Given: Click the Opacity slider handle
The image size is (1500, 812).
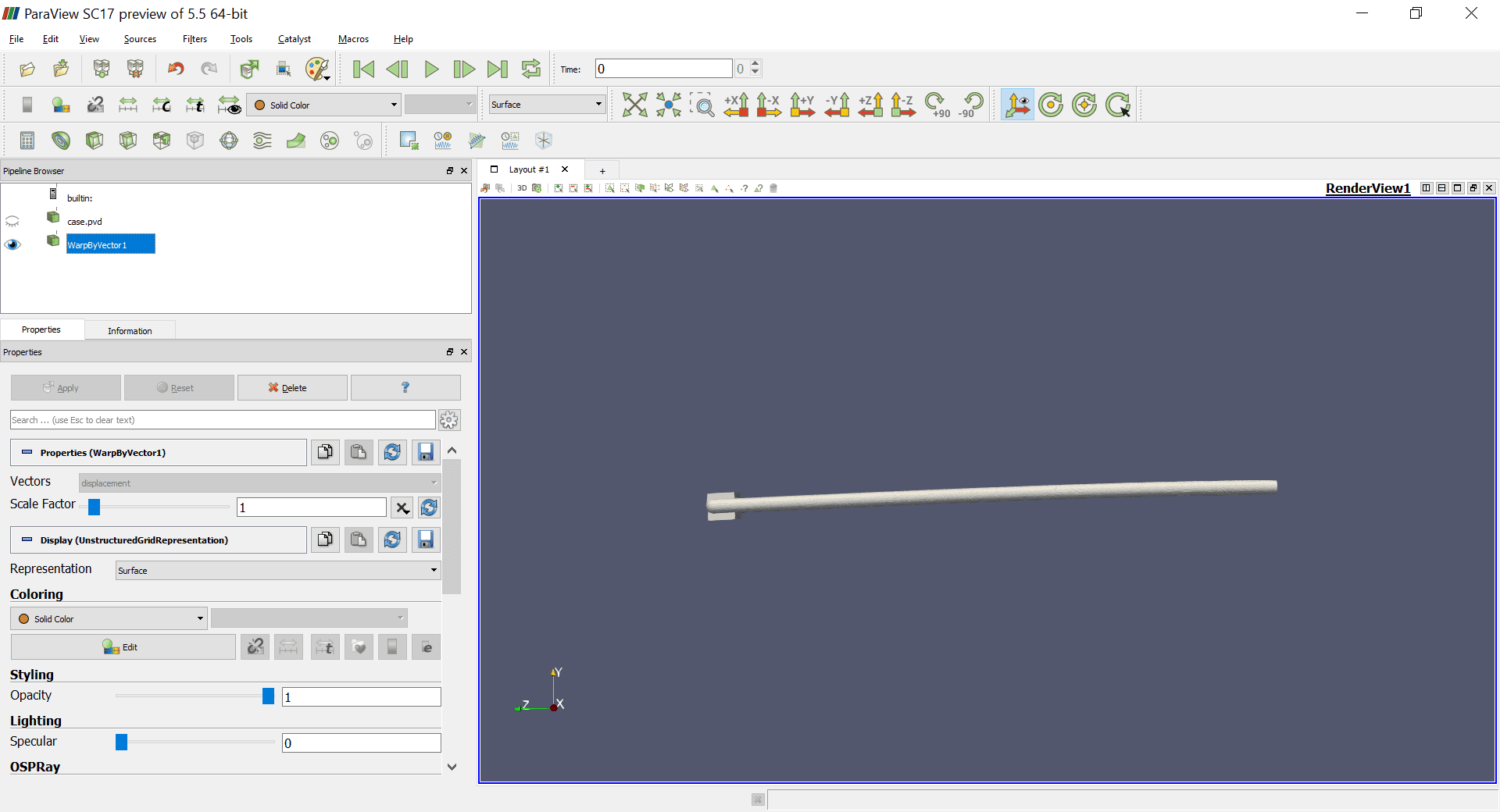Looking at the screenshot, I should pos(268,696).
